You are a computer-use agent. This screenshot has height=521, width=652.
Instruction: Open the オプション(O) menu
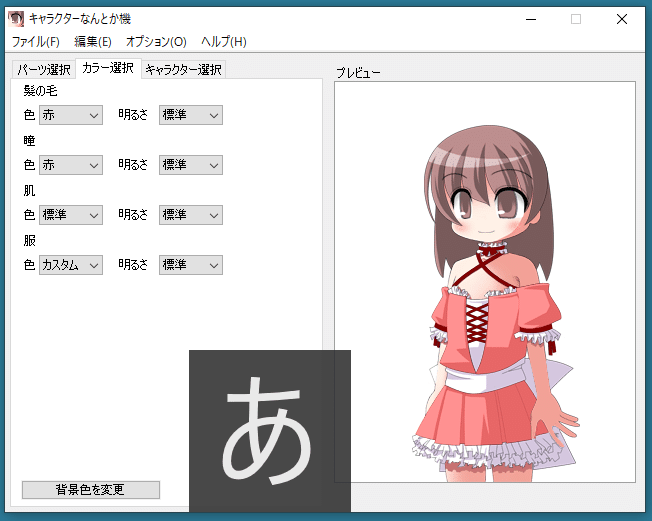tap(156, 42)
